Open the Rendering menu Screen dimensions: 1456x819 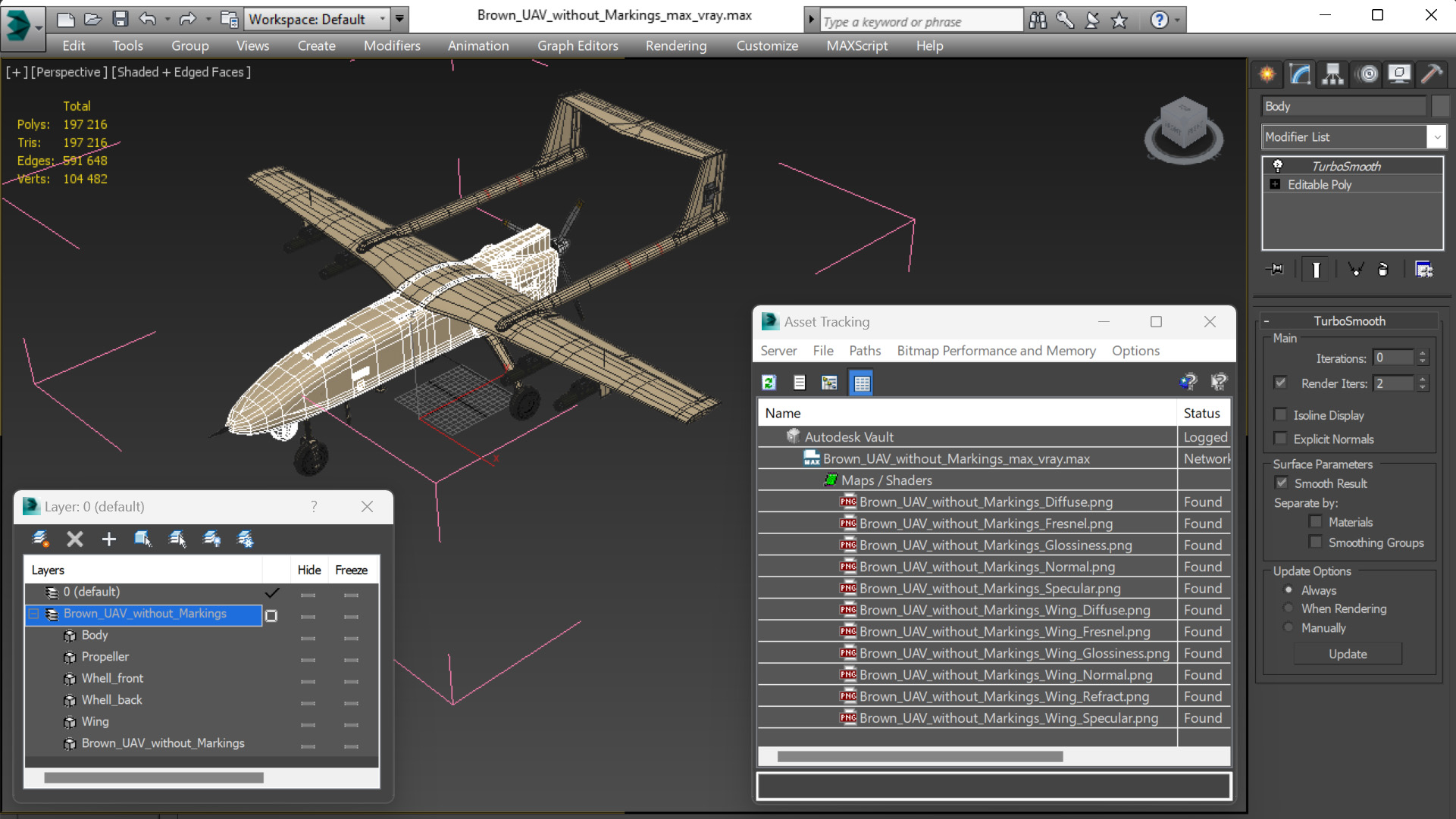(x=676, y=45)
